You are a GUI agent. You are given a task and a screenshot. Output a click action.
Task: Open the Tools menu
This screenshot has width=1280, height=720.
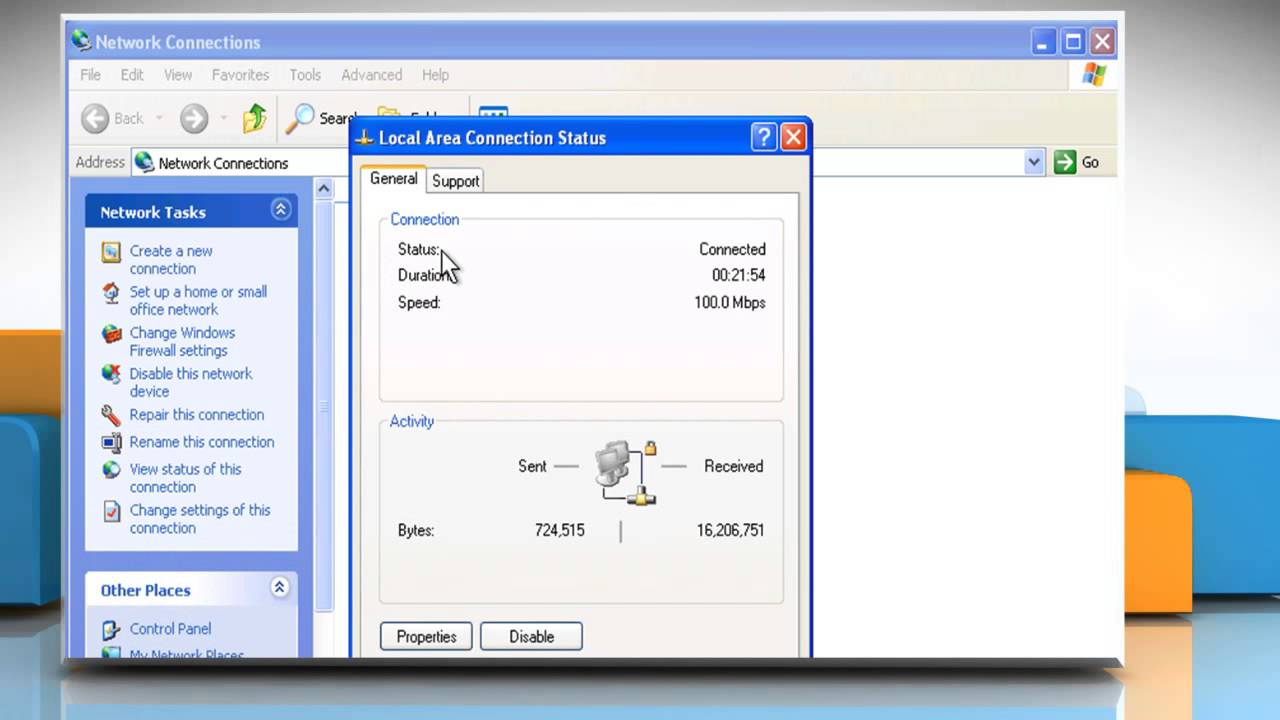tap(305, 75)
